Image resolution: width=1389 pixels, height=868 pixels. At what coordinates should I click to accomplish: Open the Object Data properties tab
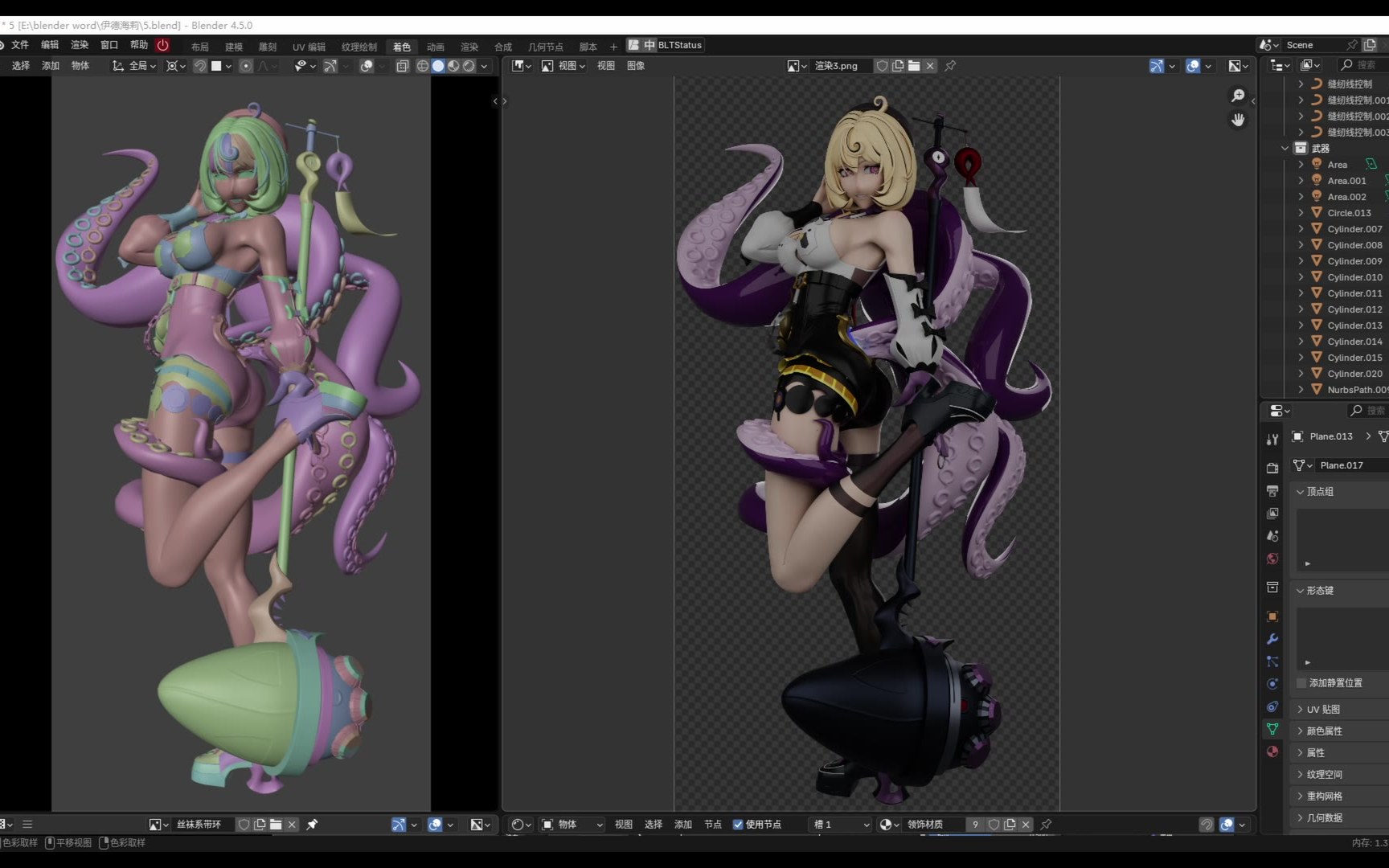tap(1272, 729)
